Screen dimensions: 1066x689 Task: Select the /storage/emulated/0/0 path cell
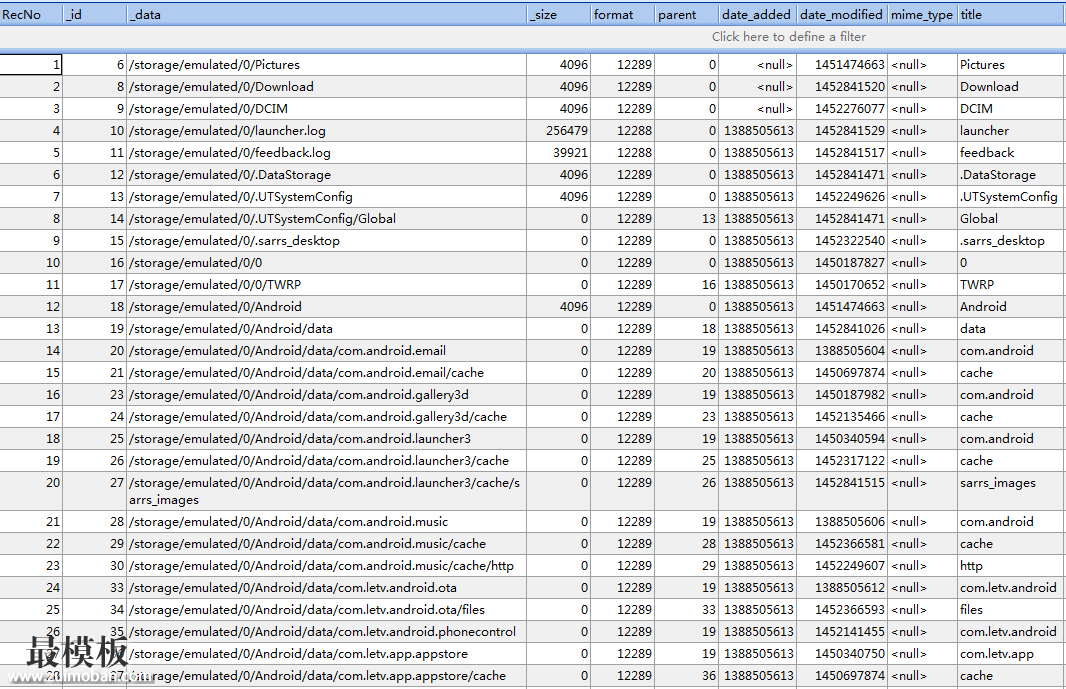click(327, 263)
